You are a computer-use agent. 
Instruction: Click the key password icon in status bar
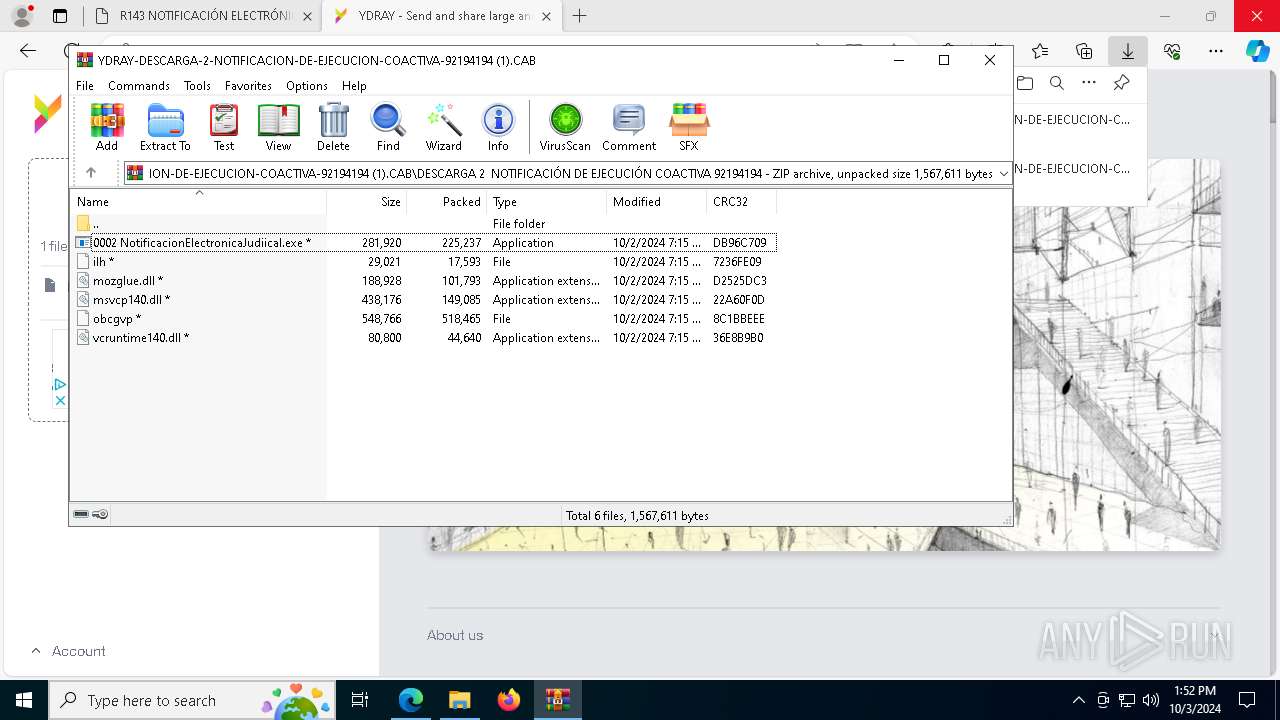click(x=100, y=514)
